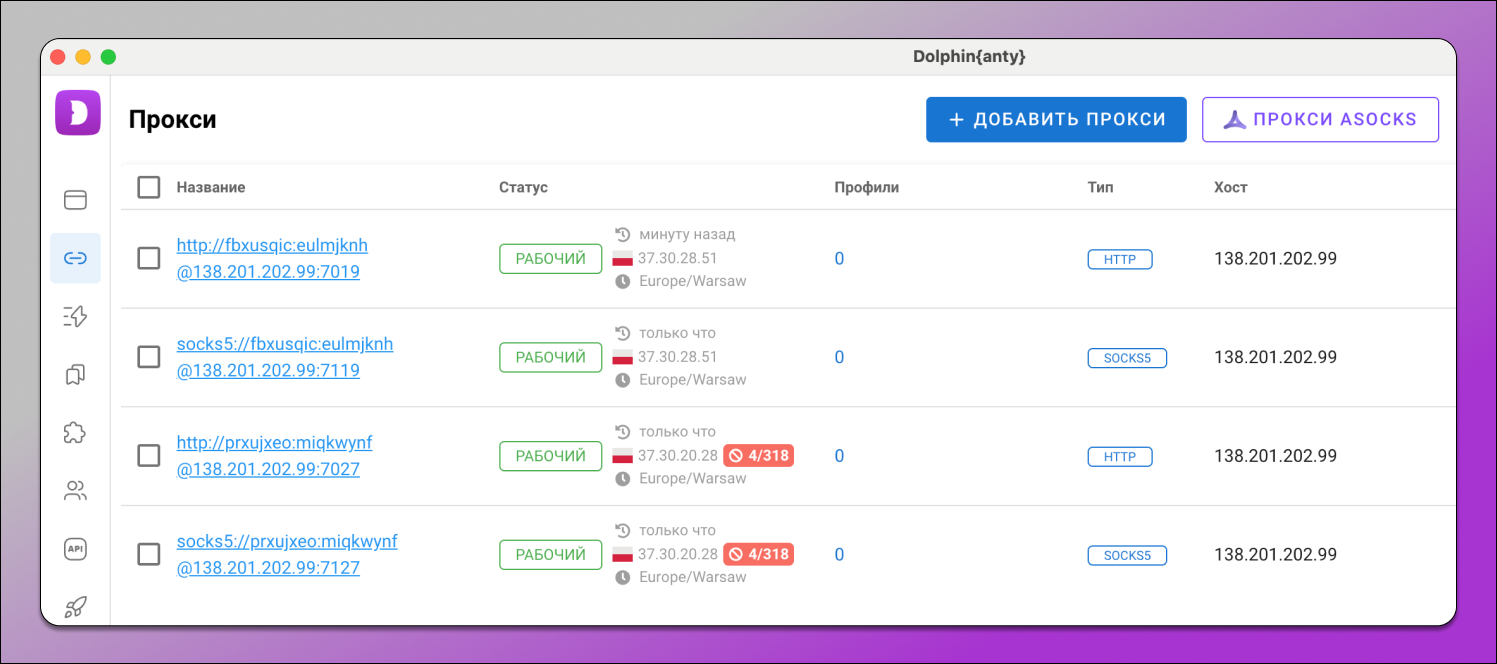Click the ДОБАВИТЬ ПРОКСИ button
This screenshot has height=664, width=1497.
(1056, 120)
